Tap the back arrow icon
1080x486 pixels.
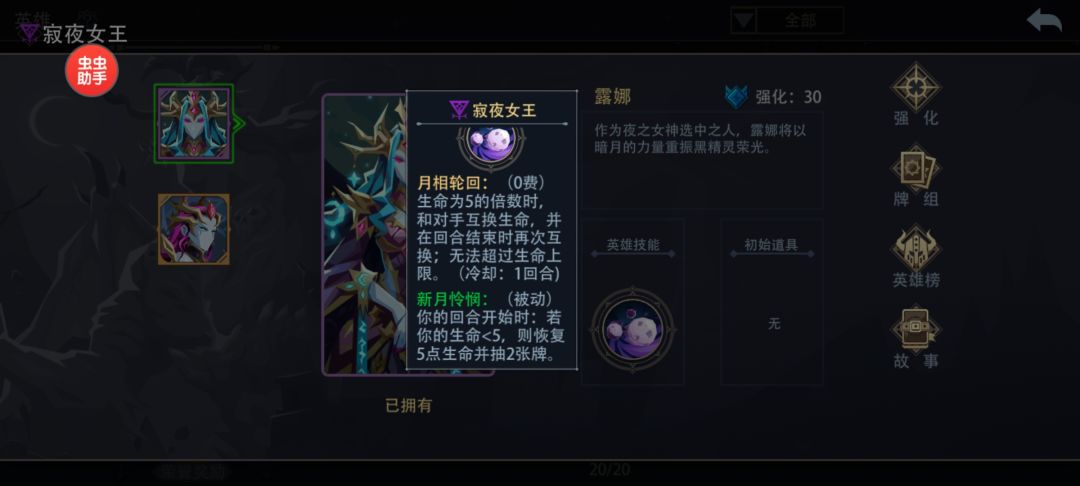pos(1044,21)
